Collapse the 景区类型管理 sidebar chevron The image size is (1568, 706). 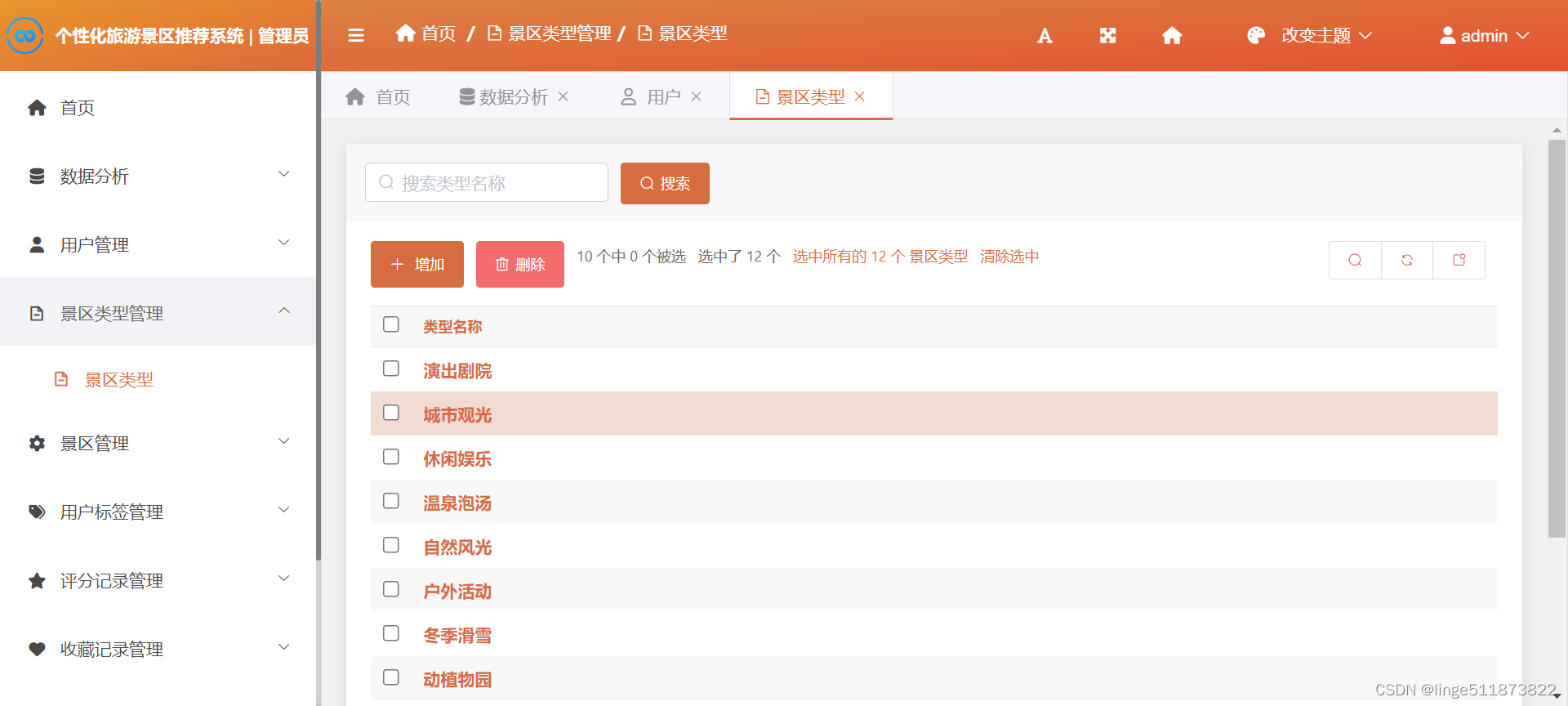coord(284,311)
